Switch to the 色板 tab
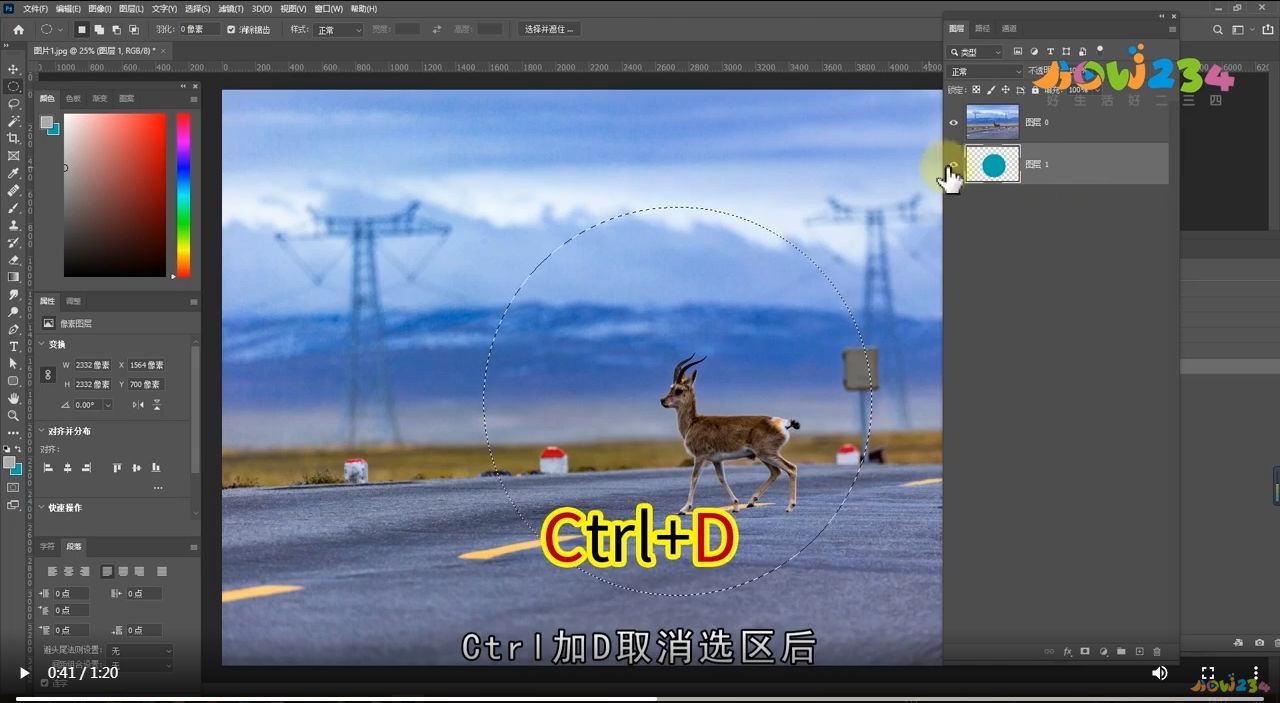The image size is (1280, 703). click(x=73, y=99)
